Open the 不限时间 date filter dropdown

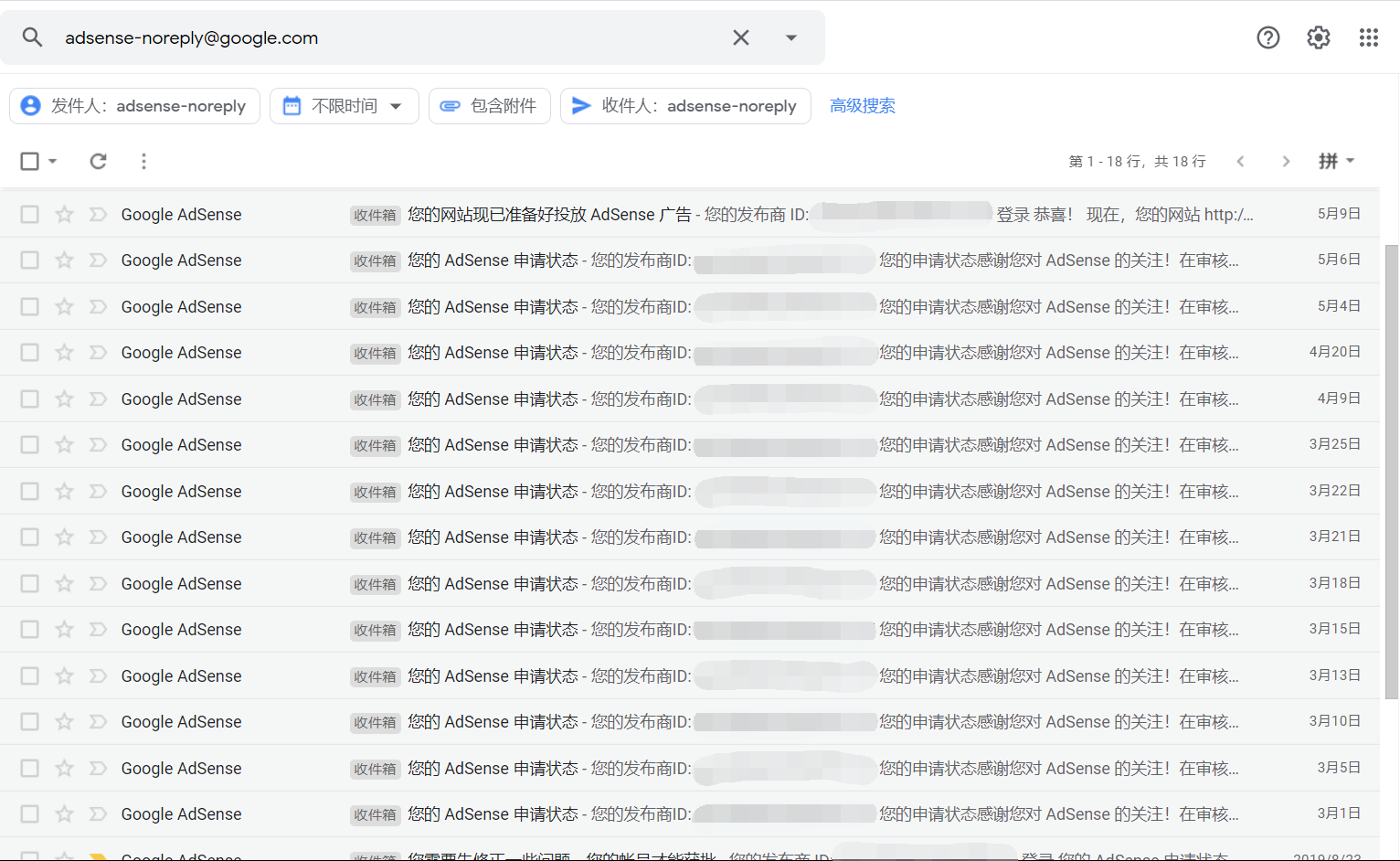(344, 106)
